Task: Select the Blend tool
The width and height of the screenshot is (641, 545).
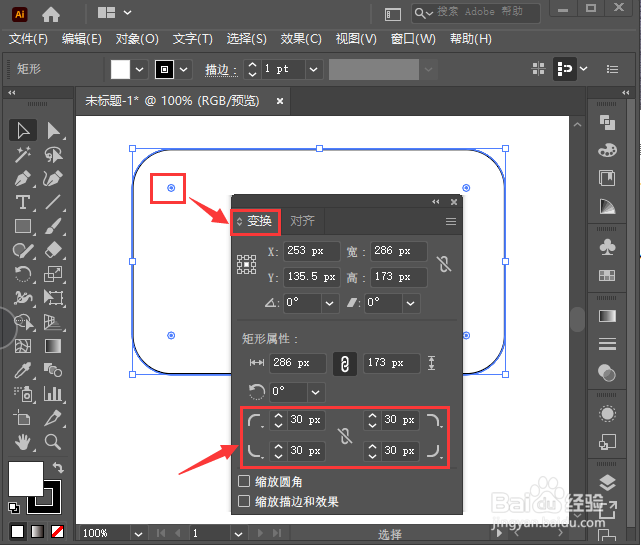Action: point(54,370)
